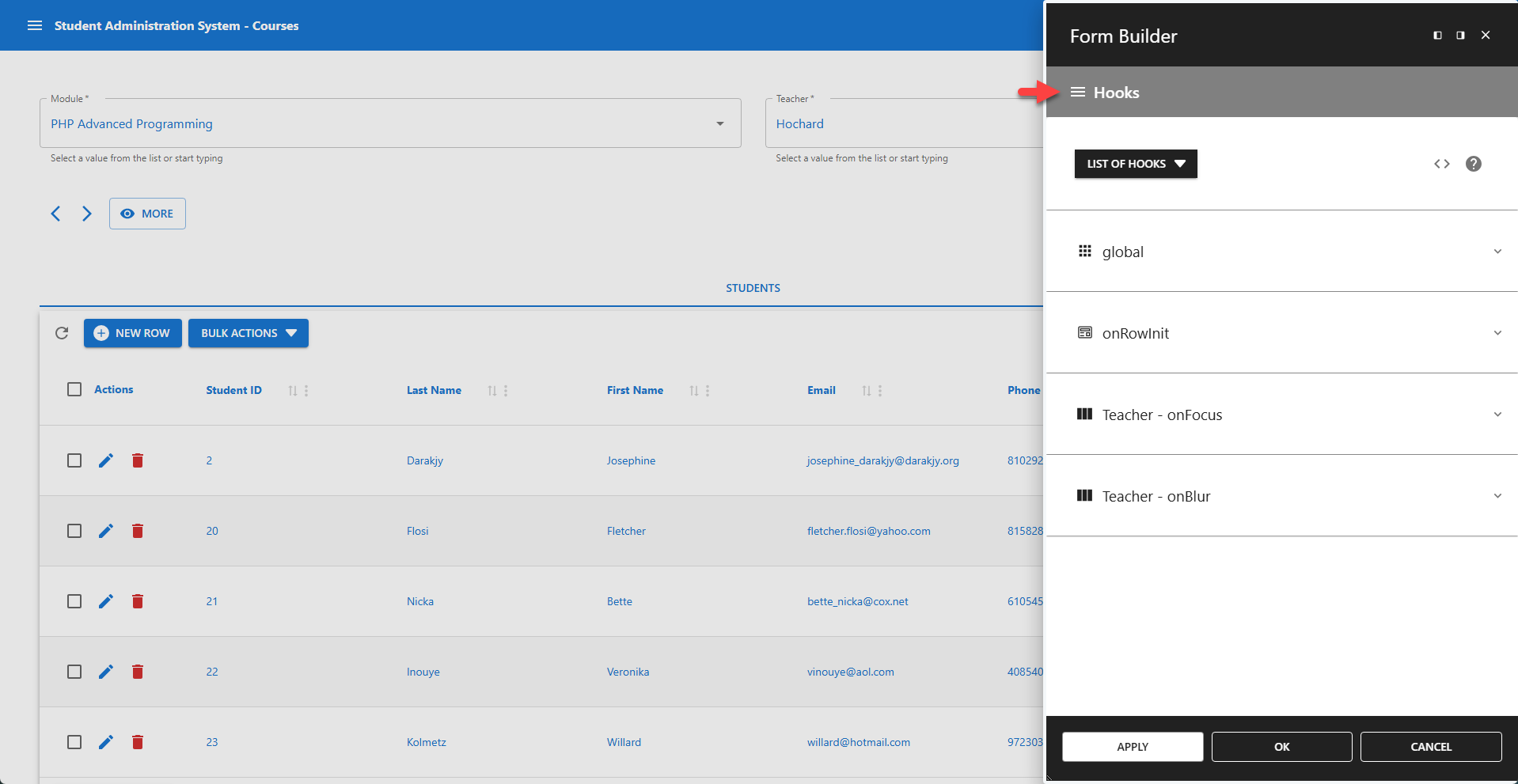Open the help icon next to the code toggle
Image resolution: width=1518 pixels, height=784 pixels.
[1473, 164]
